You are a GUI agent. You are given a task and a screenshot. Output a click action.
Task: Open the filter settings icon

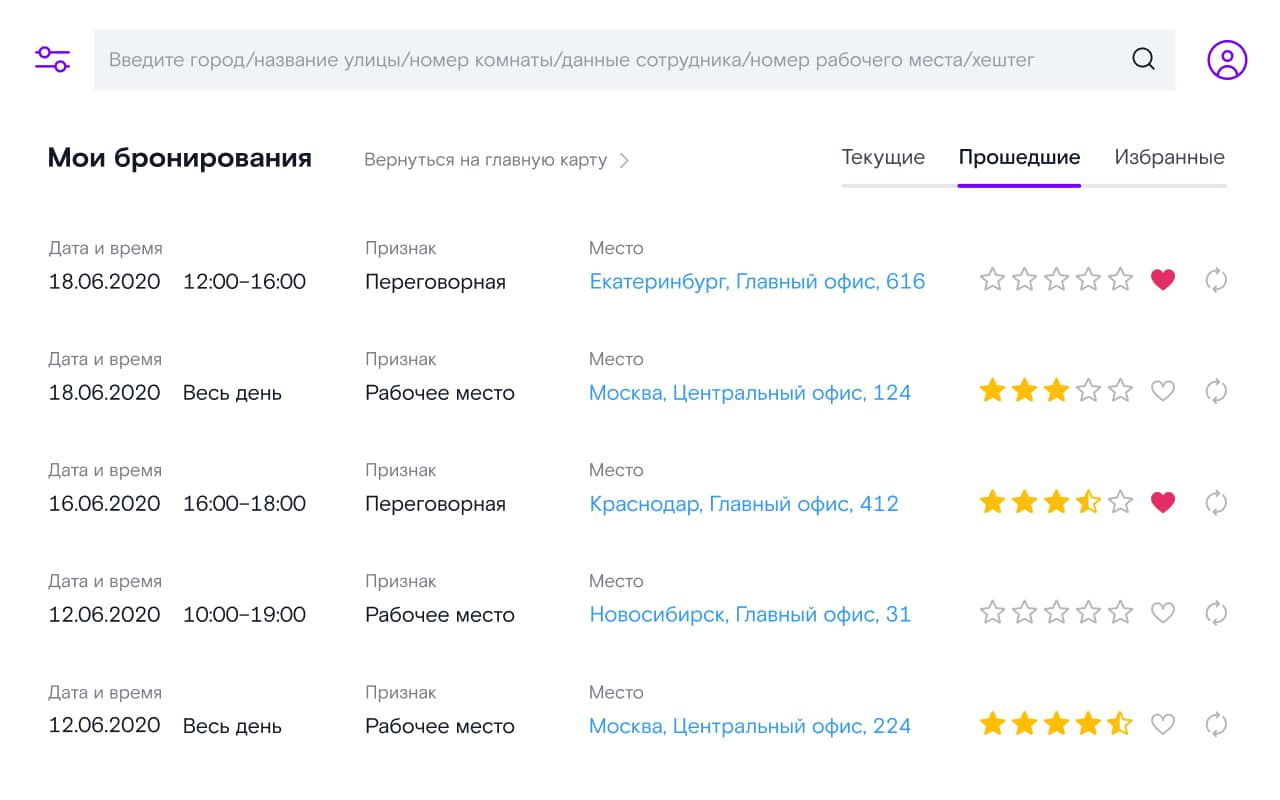coord(52,59)
